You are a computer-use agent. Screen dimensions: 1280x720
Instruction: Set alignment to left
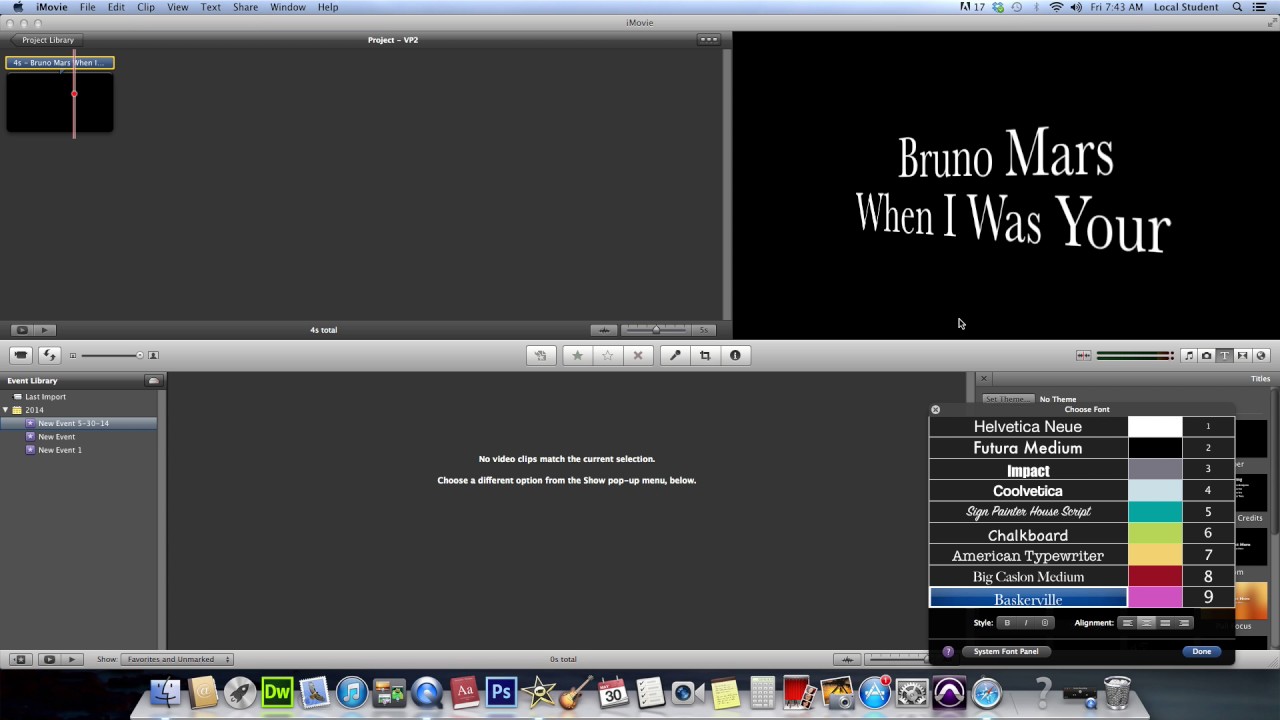pos(1127,623)
